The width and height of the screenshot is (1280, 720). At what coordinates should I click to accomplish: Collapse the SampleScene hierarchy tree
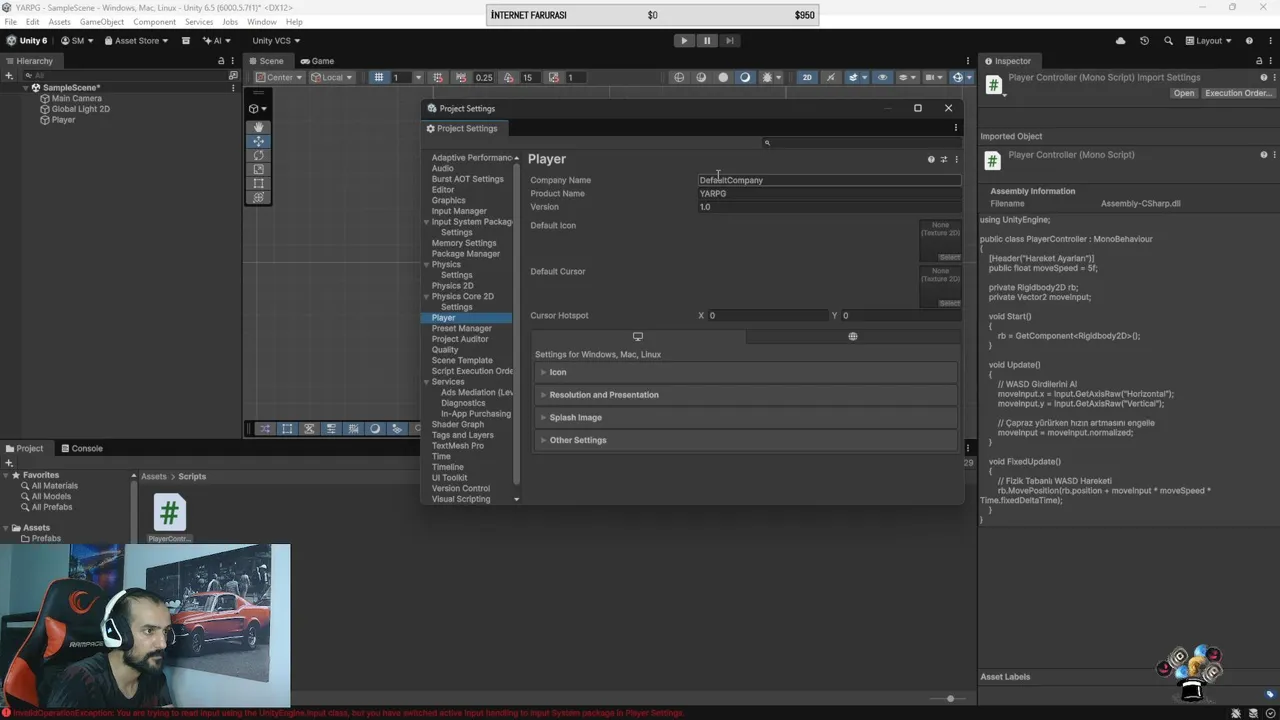(x=26, y=88)
